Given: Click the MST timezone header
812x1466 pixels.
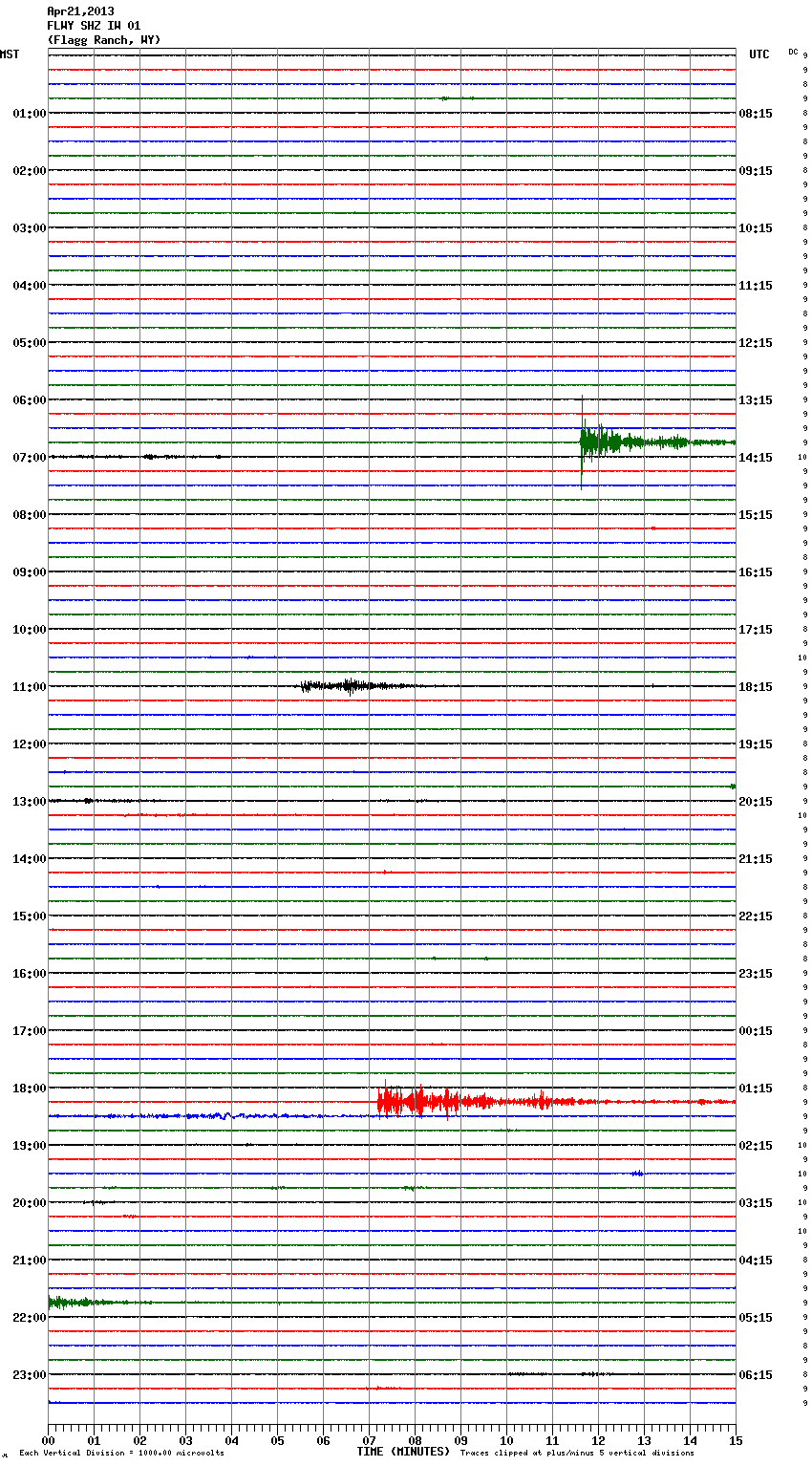Looking at the screenshot, I should 10,54.
